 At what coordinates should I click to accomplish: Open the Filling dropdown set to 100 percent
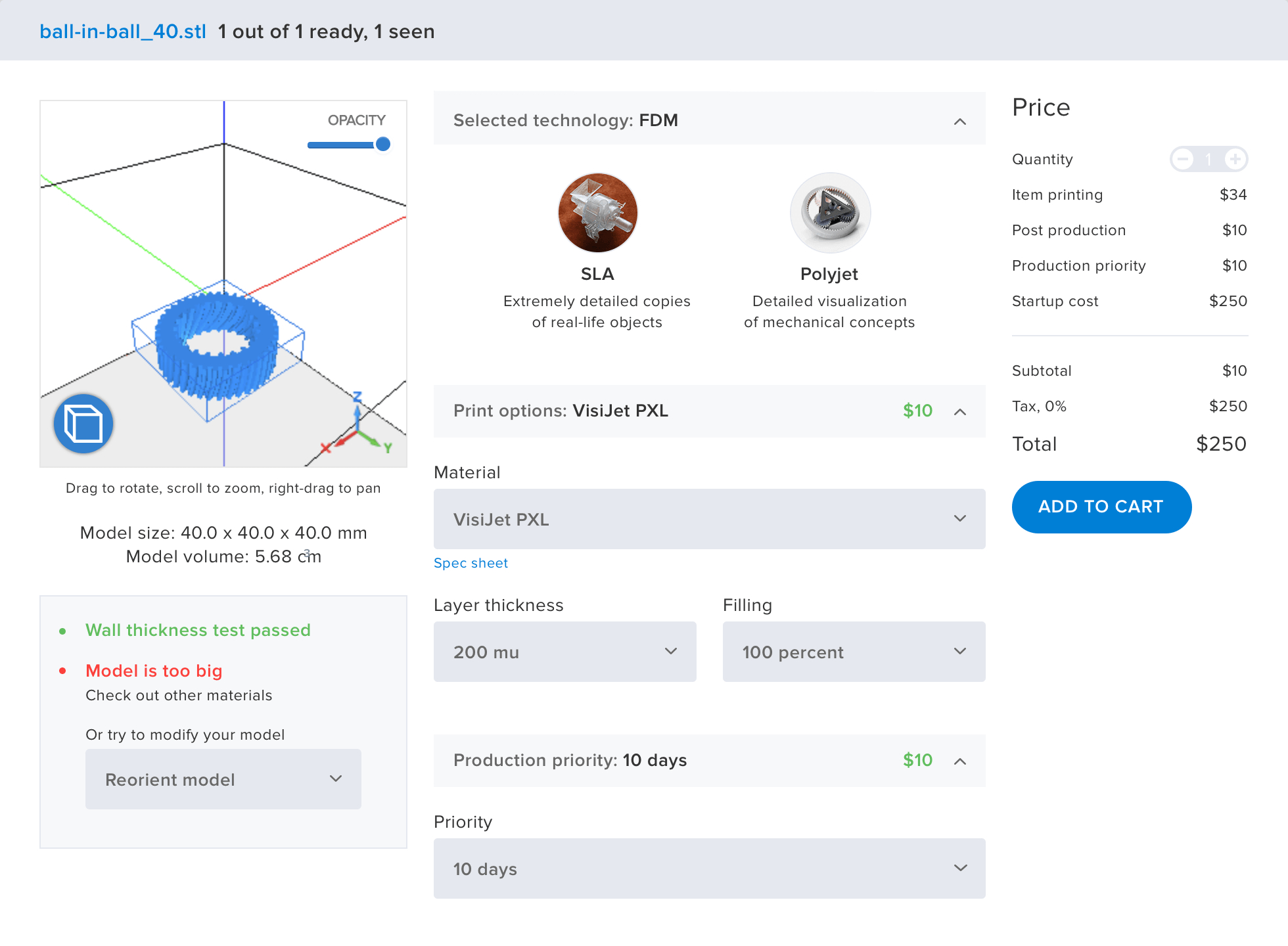tap(853, 652)
